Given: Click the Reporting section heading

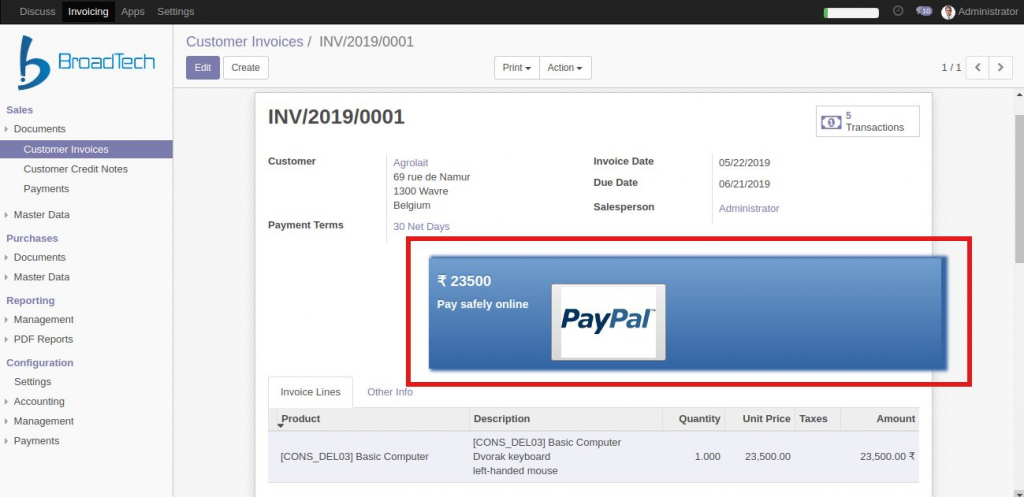Looking at the screenshot, I should [31, 300].
